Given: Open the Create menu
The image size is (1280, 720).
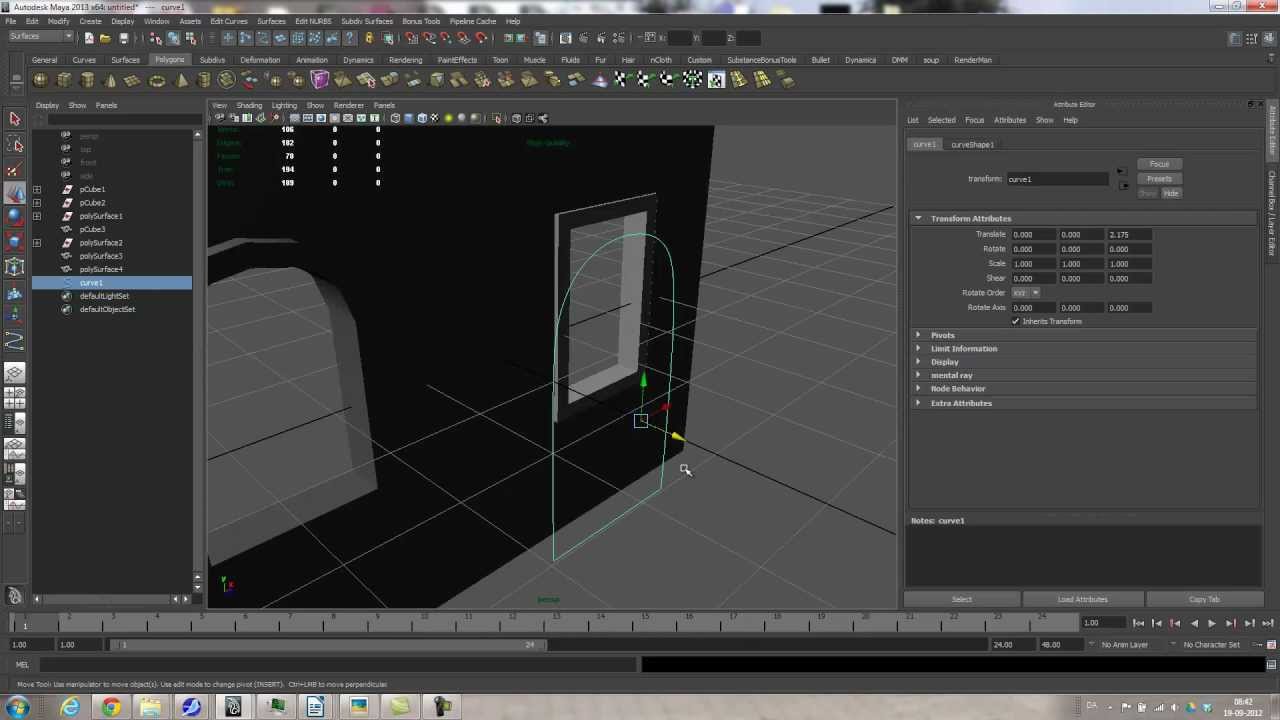Looking at the screenshot, I should tap(90, 21).
